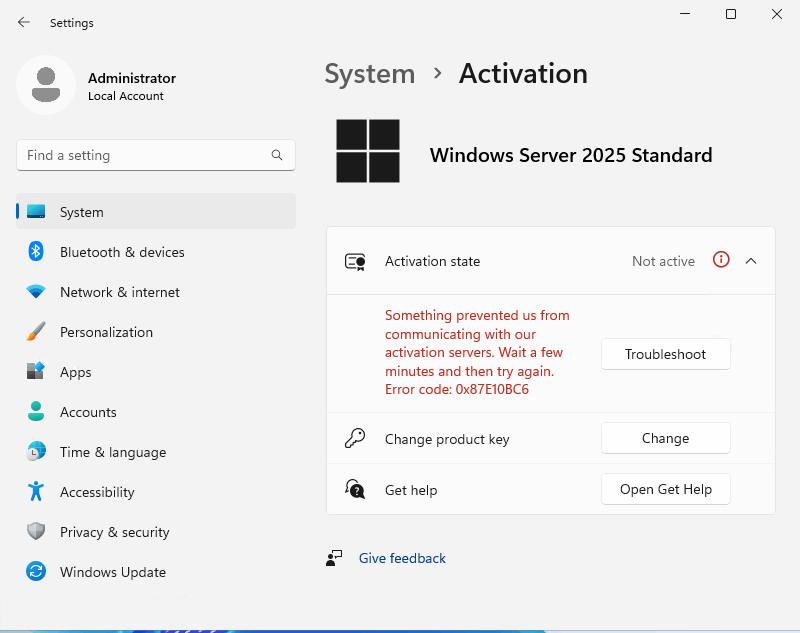Image resolution: width=800 pixels, height=633 pixels.
Task: Focus the Find a setting search box
Action: [x=156, y=155]
